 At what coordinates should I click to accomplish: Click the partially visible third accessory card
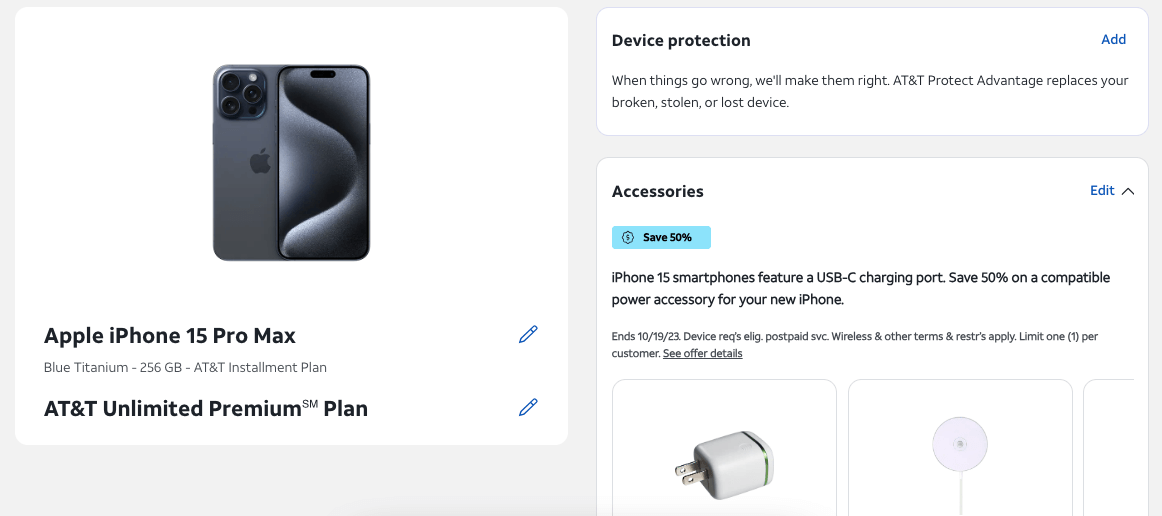1108,448
